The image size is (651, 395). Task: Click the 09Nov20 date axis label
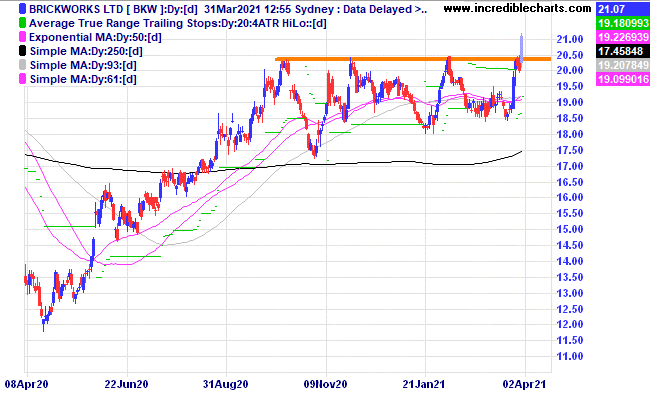click(326, 384)
